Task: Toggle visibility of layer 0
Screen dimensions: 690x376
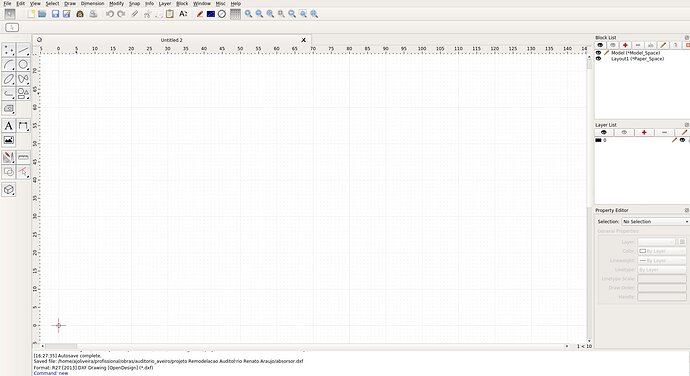Action: (x=682, y=140)
